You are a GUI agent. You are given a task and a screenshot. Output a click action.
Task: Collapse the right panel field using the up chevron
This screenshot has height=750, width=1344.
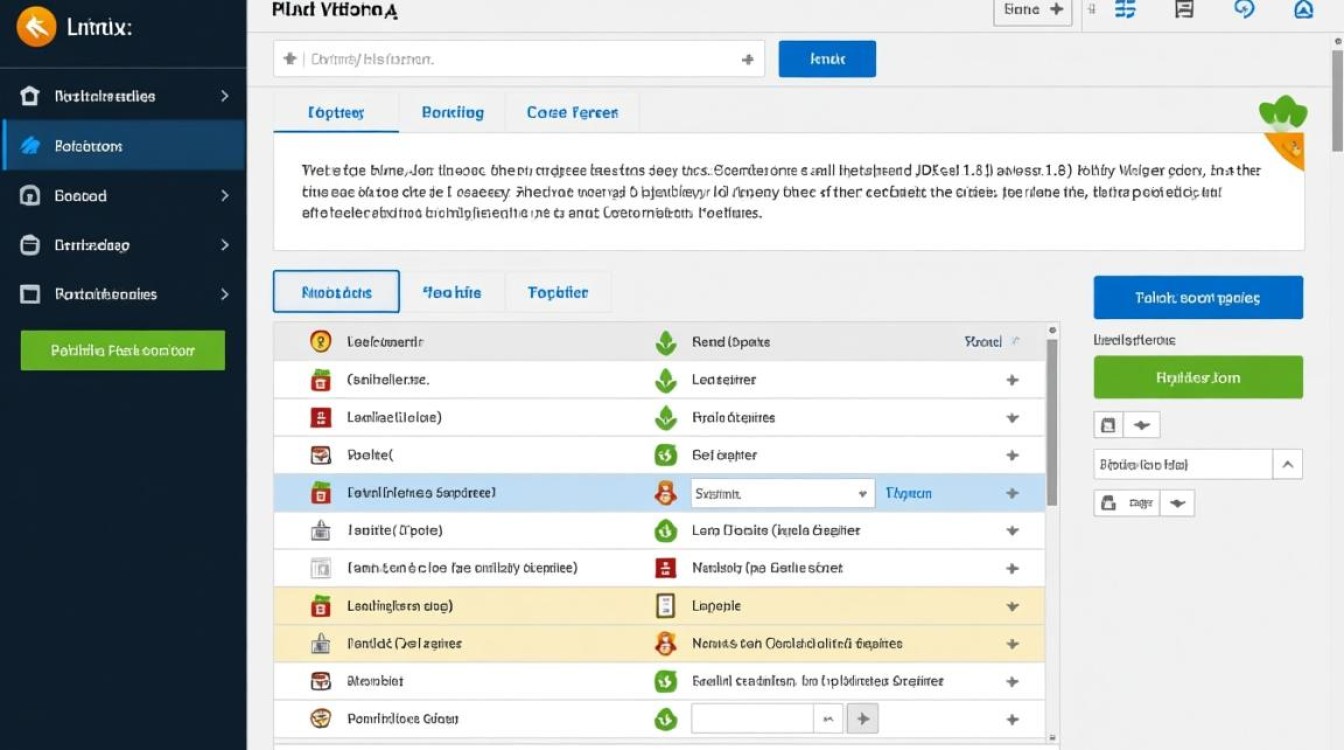1287,464
